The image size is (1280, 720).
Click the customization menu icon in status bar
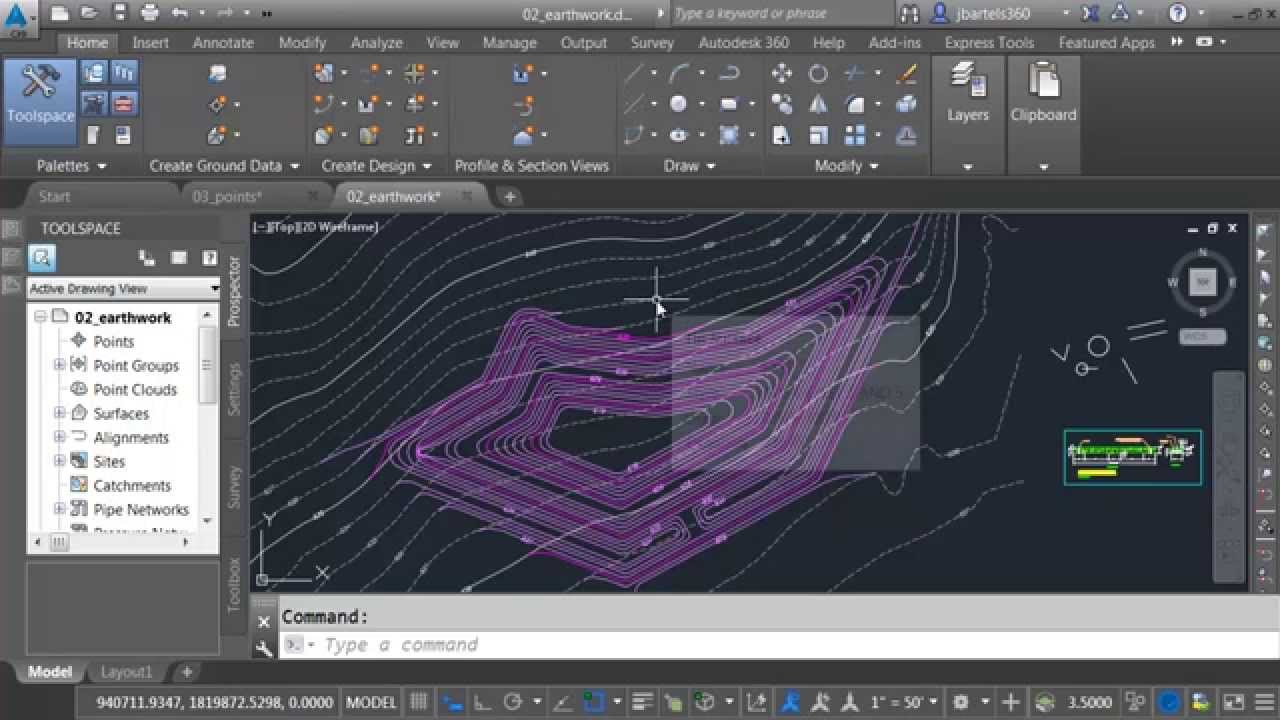tap(1262, 702)
